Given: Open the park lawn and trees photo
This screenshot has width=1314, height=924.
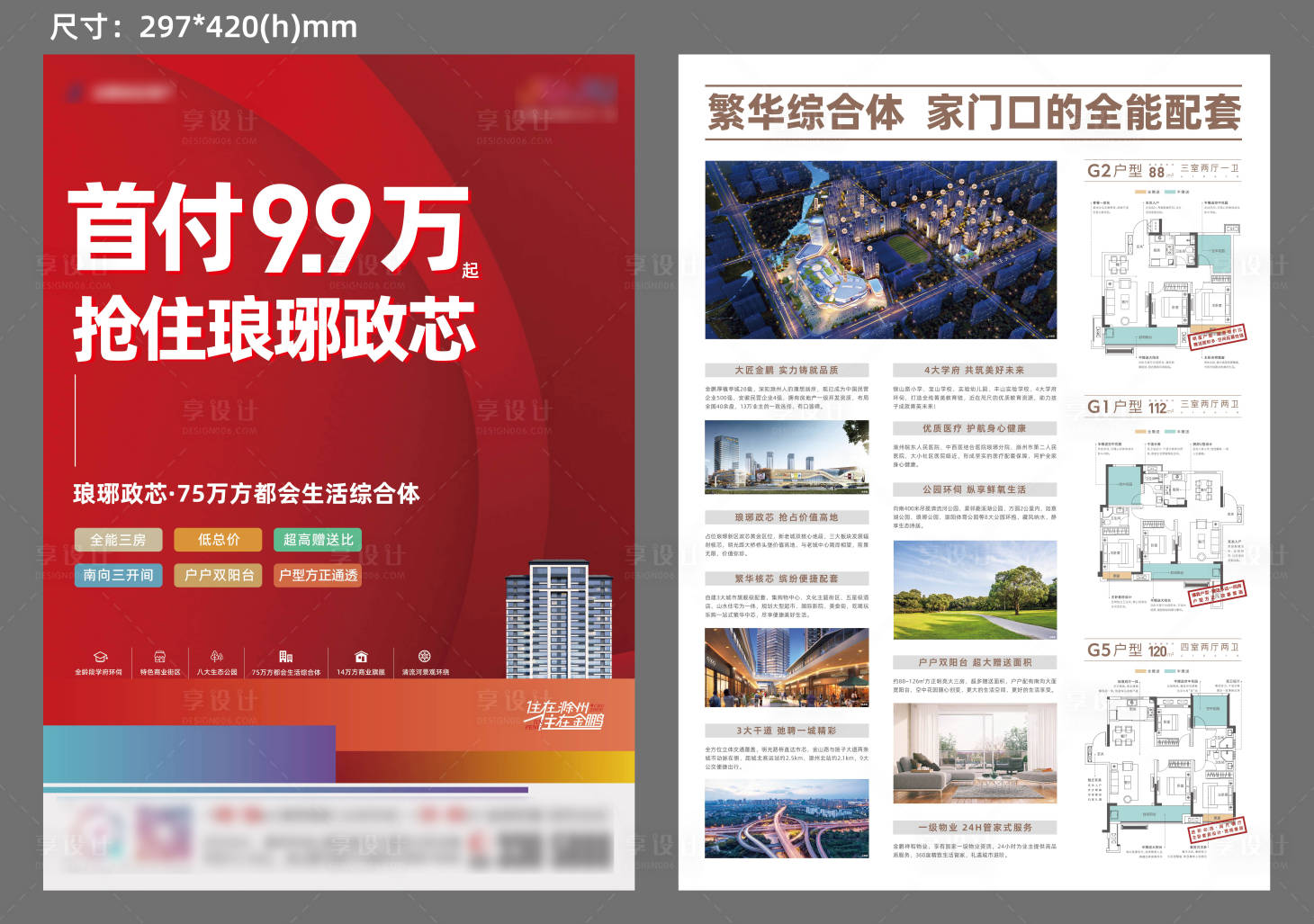Looking at the screenshot, I should pyautogui.click(x=975, y=590).
